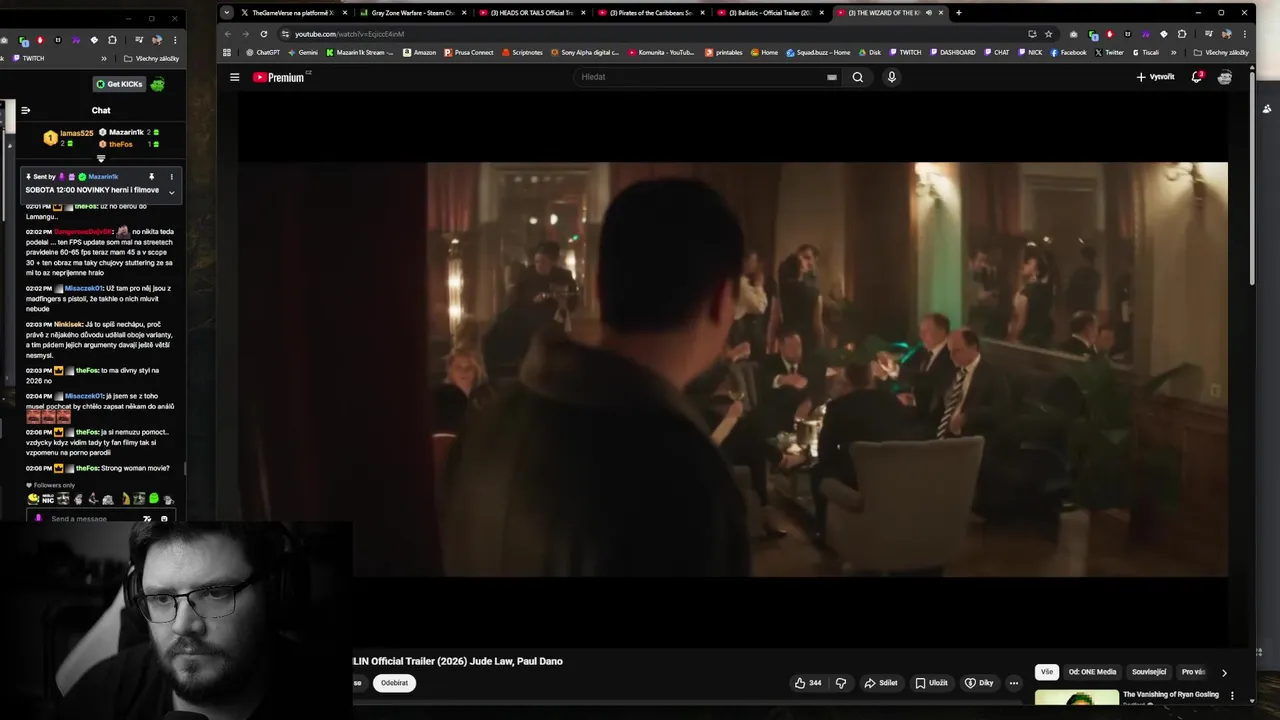Show hidden bookmarks chevron in Kick window

click(103, 58)
